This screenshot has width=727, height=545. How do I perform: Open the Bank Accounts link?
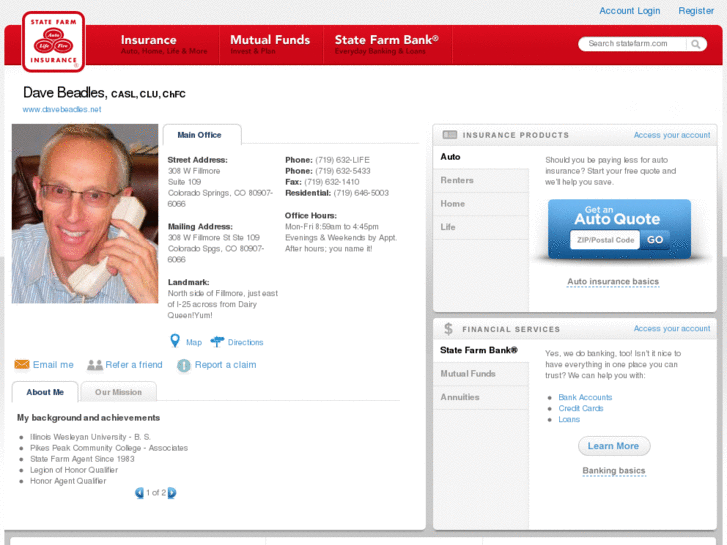click(585, 398)
